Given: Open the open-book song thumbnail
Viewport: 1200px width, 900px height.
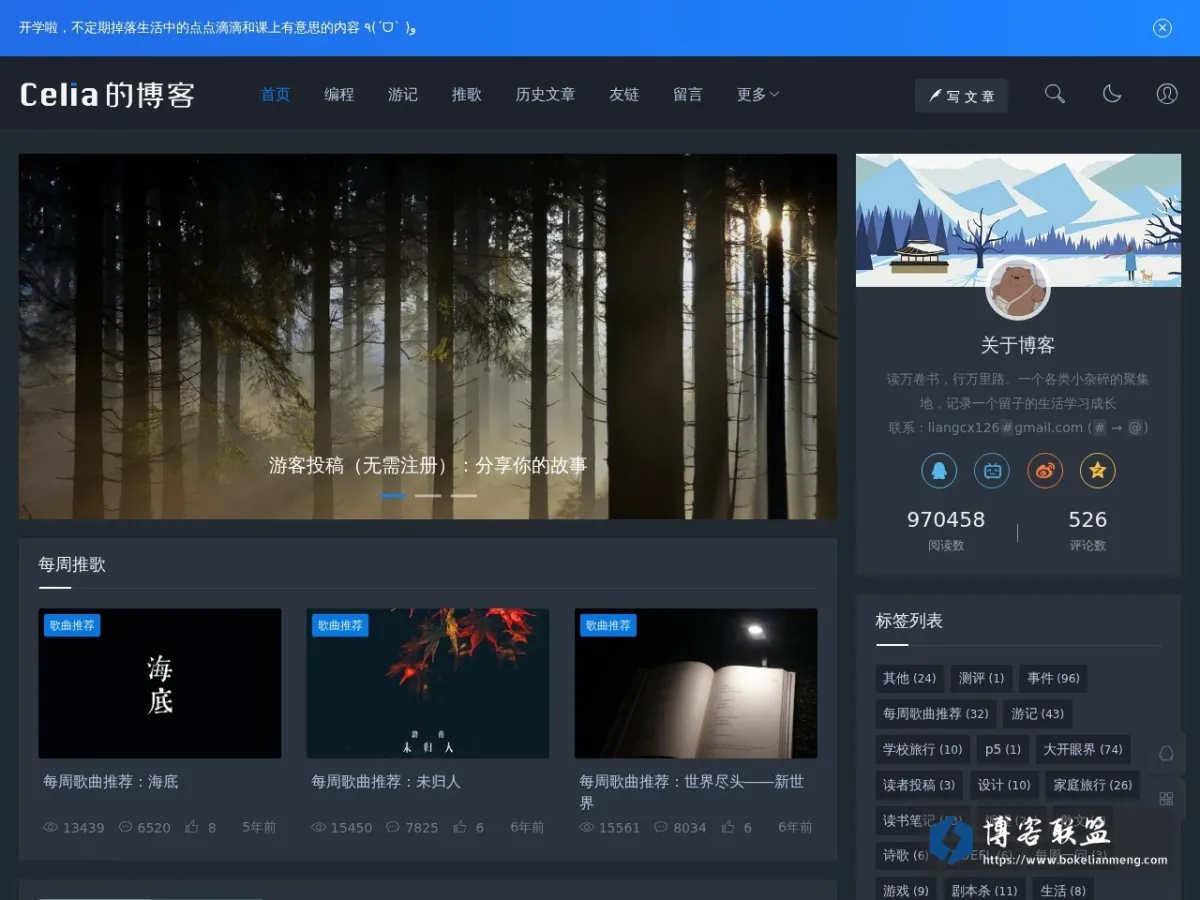Looking at the screenshot, I should click(x=696, y=683).
